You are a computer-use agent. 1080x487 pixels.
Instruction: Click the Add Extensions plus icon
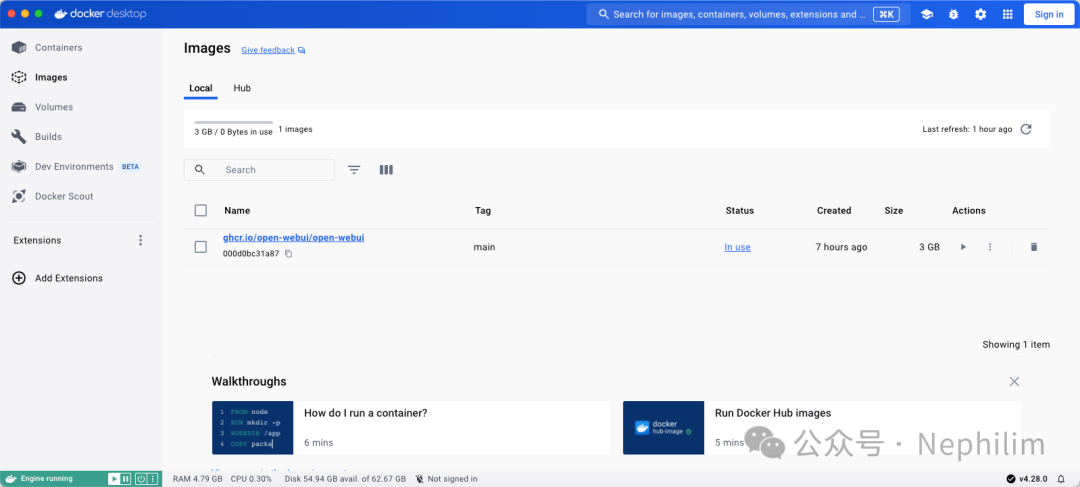coord(19,278)
